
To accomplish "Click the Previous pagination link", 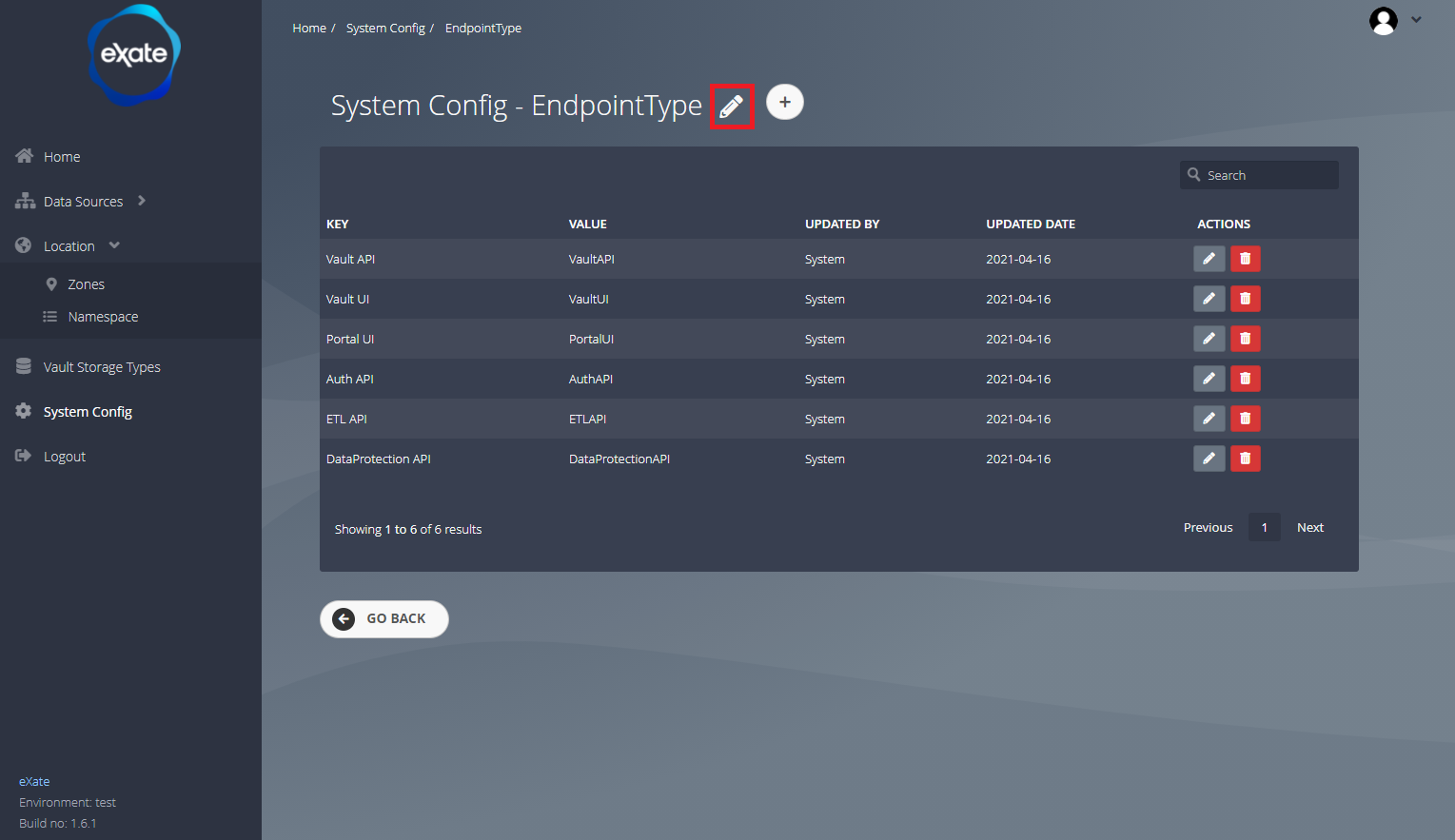I will click(x=1208, y=528).
